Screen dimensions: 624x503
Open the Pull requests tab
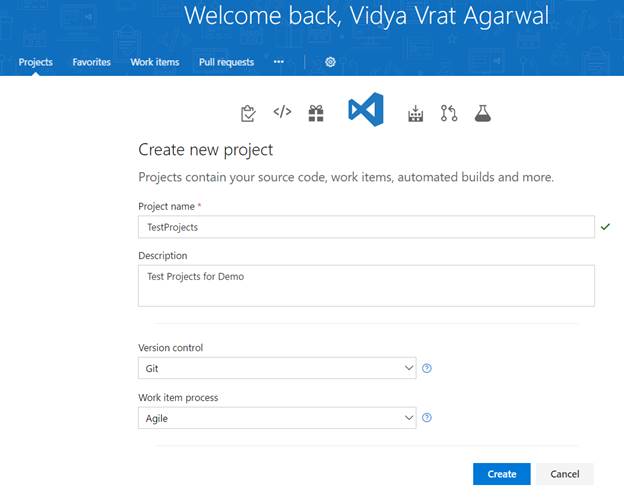226,62
